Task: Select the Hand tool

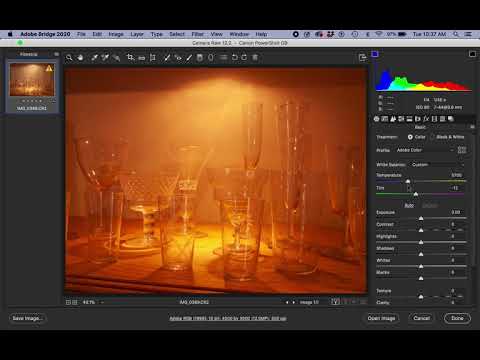Action: click(x=80, y=58)
